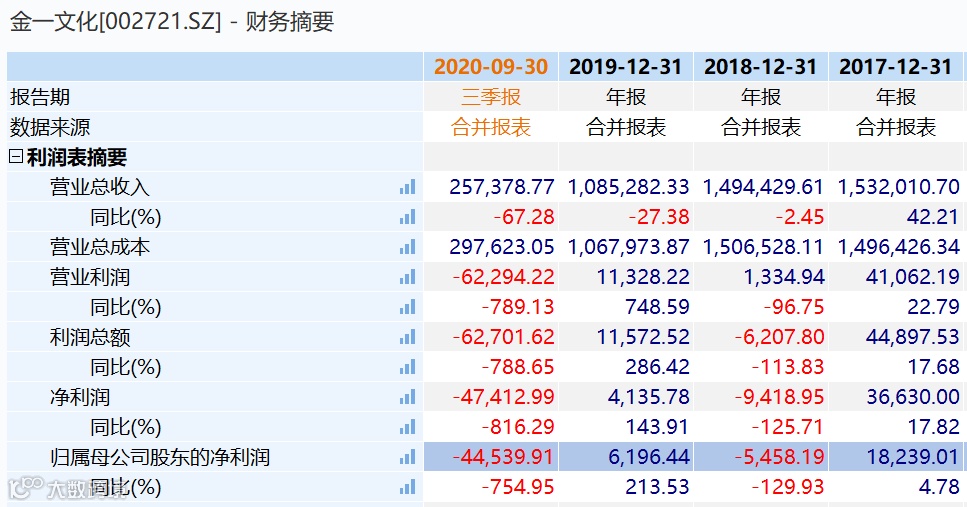Select the 营业总成本 row label
This screenshot has width=967, height=507.
(x=100, y=247)
